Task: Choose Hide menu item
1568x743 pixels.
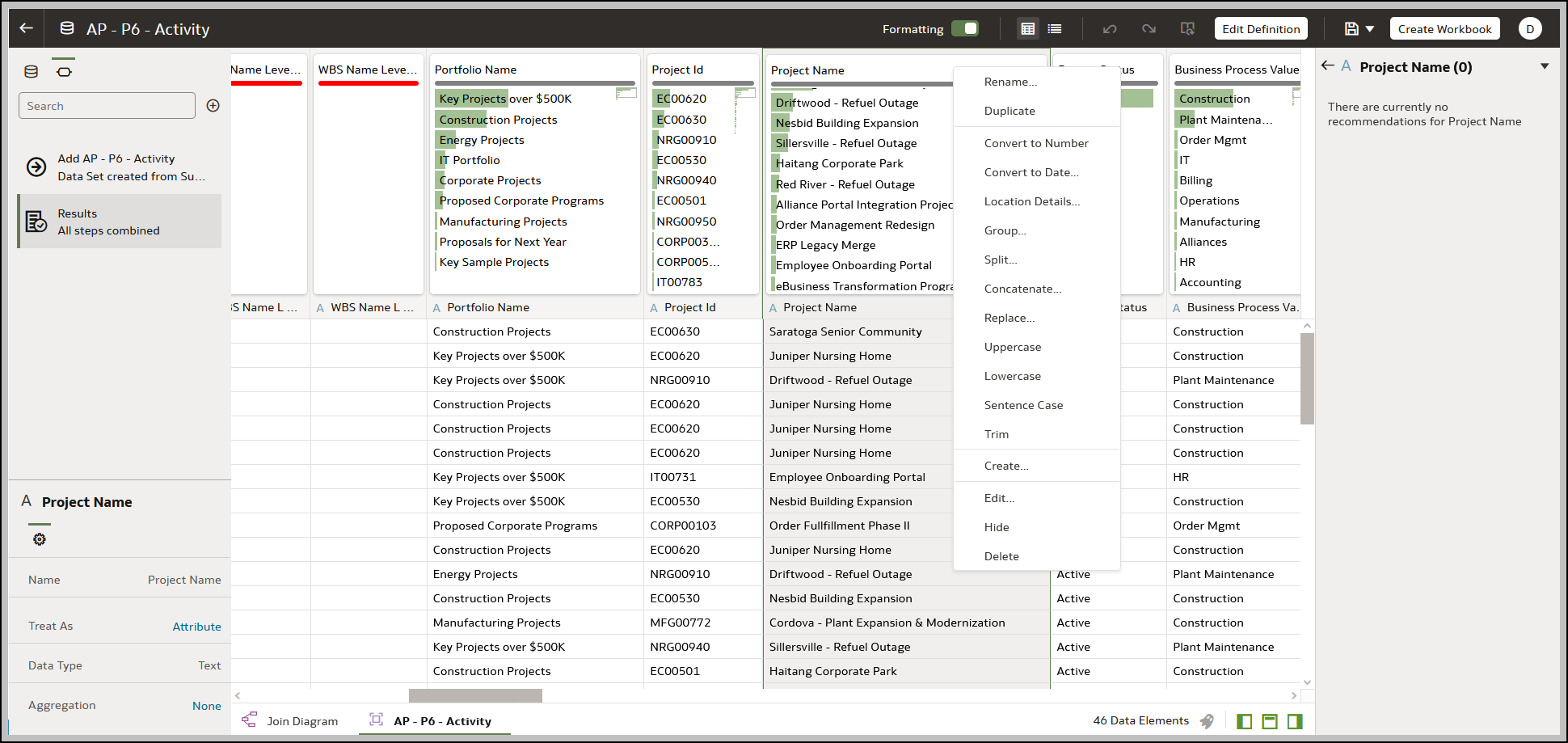Action: pyautogui.click(x=1036, y=527)
